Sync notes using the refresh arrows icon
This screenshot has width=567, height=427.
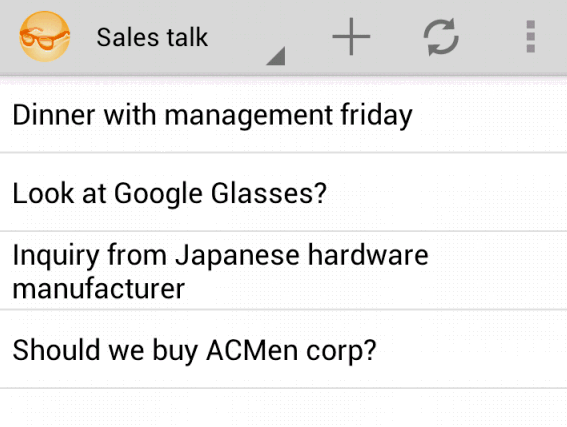(x=441, y=37)
